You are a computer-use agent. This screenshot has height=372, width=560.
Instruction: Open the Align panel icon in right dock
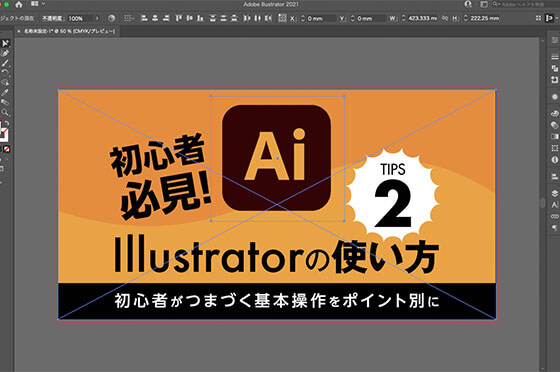[x=555, y=177]
